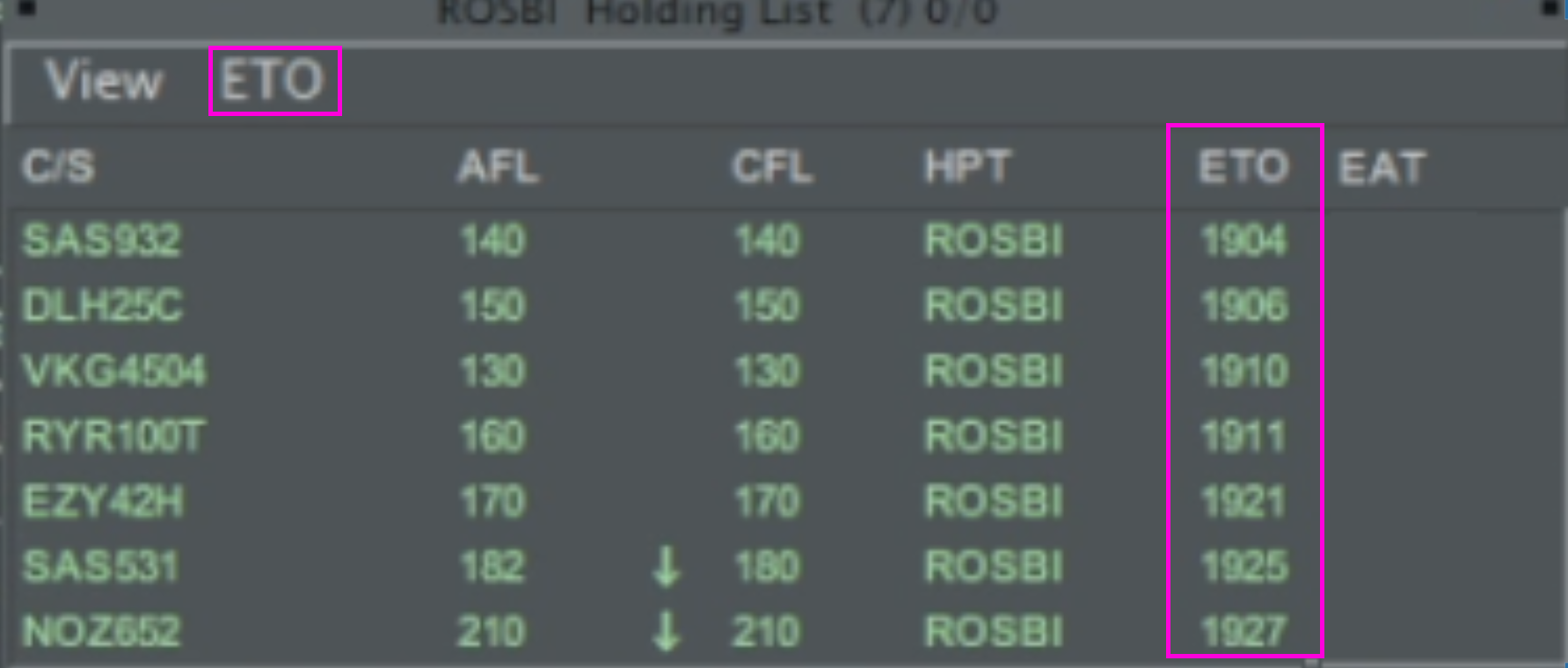Click CFL value 180 for SAS531
The height and width of the screenshot is (668, 1568).
(767, 566)
